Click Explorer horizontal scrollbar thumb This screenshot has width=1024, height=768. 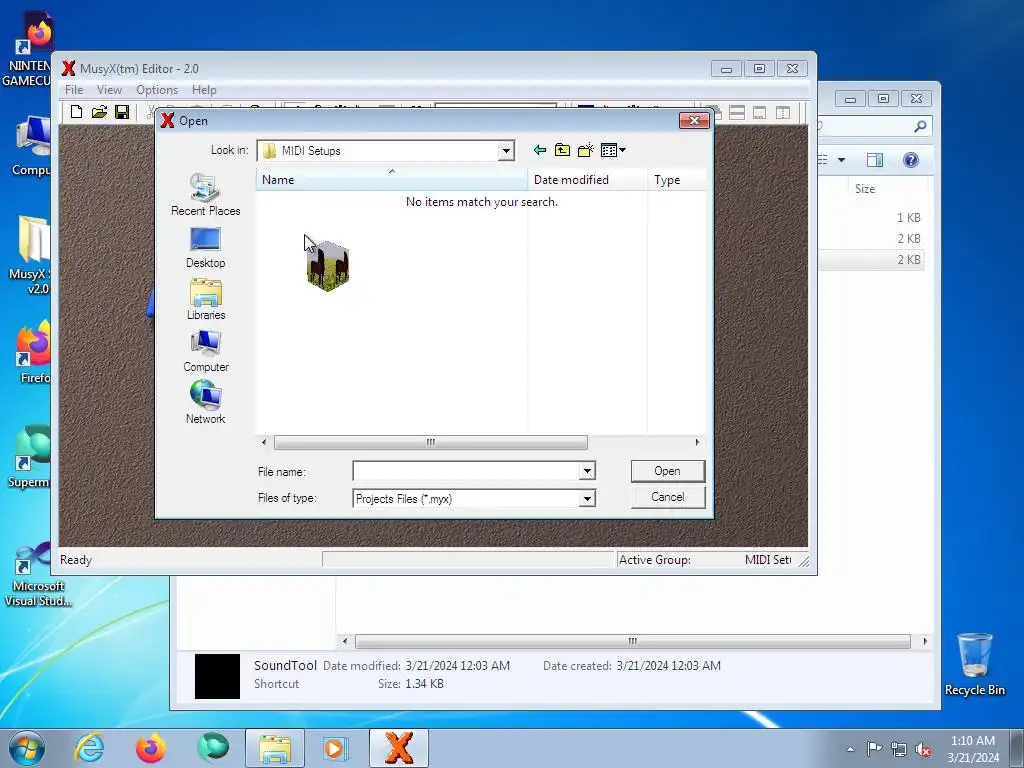(x=632, y=641)
